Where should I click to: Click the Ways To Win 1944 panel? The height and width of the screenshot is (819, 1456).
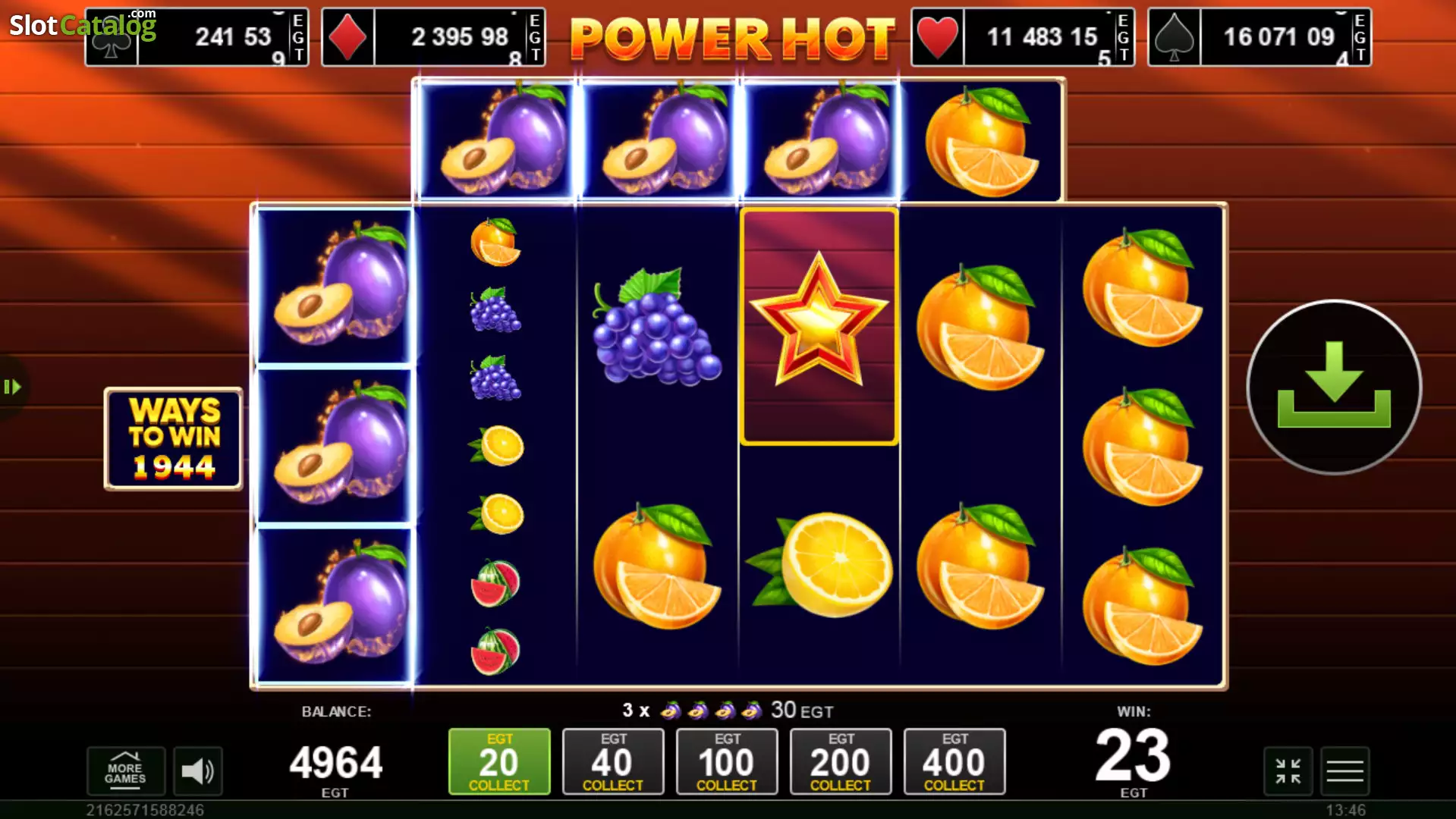click(x=174, y=438)
